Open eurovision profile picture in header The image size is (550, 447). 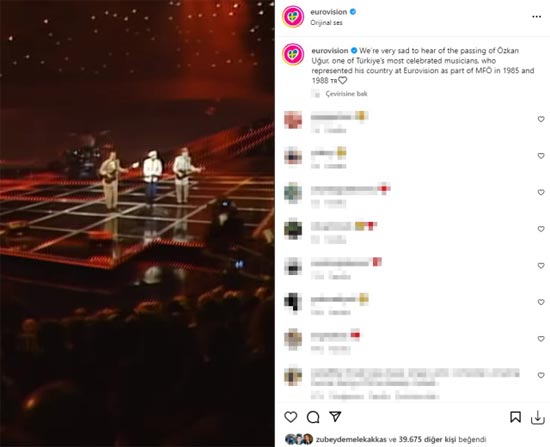(x=293, y=16)
